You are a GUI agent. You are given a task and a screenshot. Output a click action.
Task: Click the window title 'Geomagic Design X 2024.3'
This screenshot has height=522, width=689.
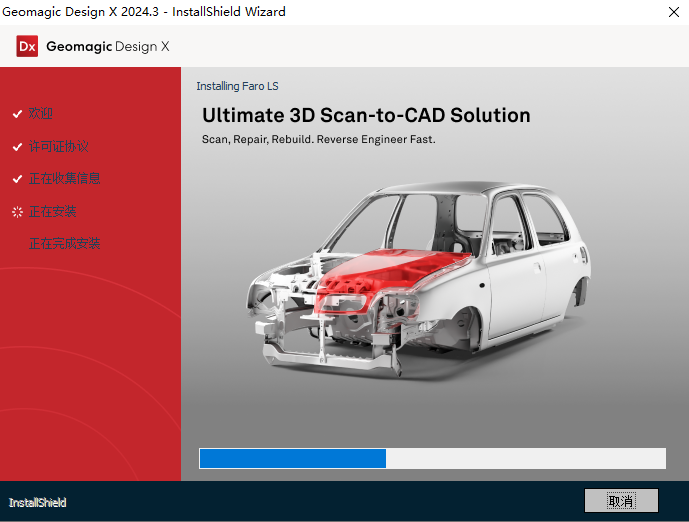tap(80, 11)
